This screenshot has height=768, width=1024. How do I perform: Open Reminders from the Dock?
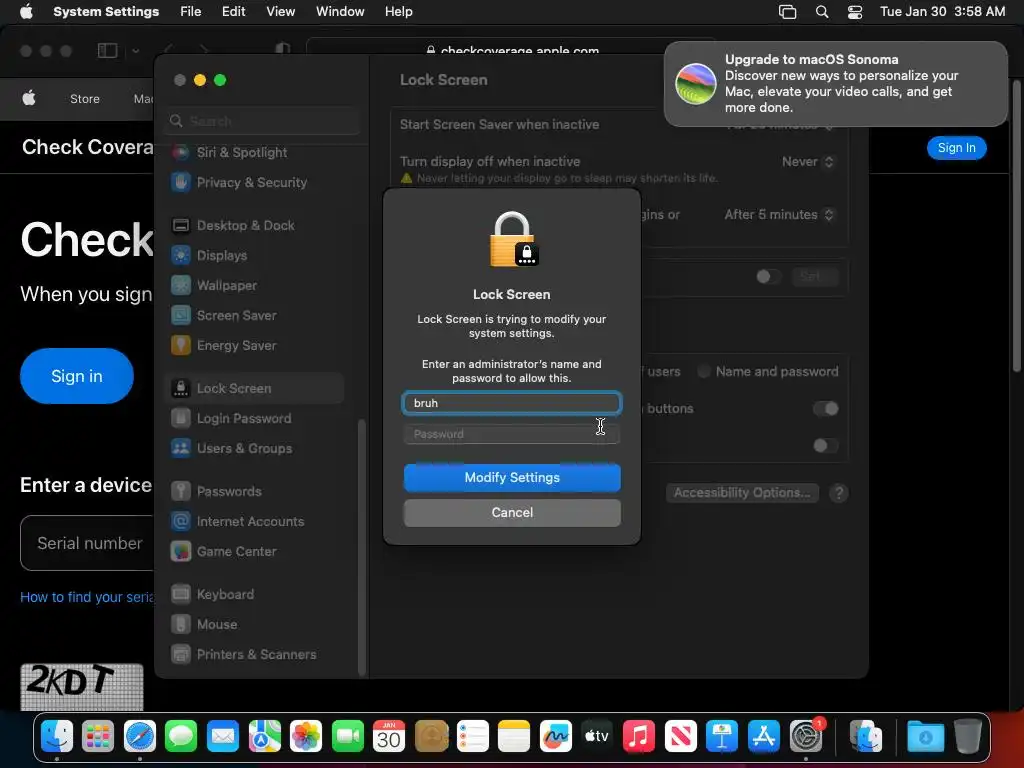(472, 737)
